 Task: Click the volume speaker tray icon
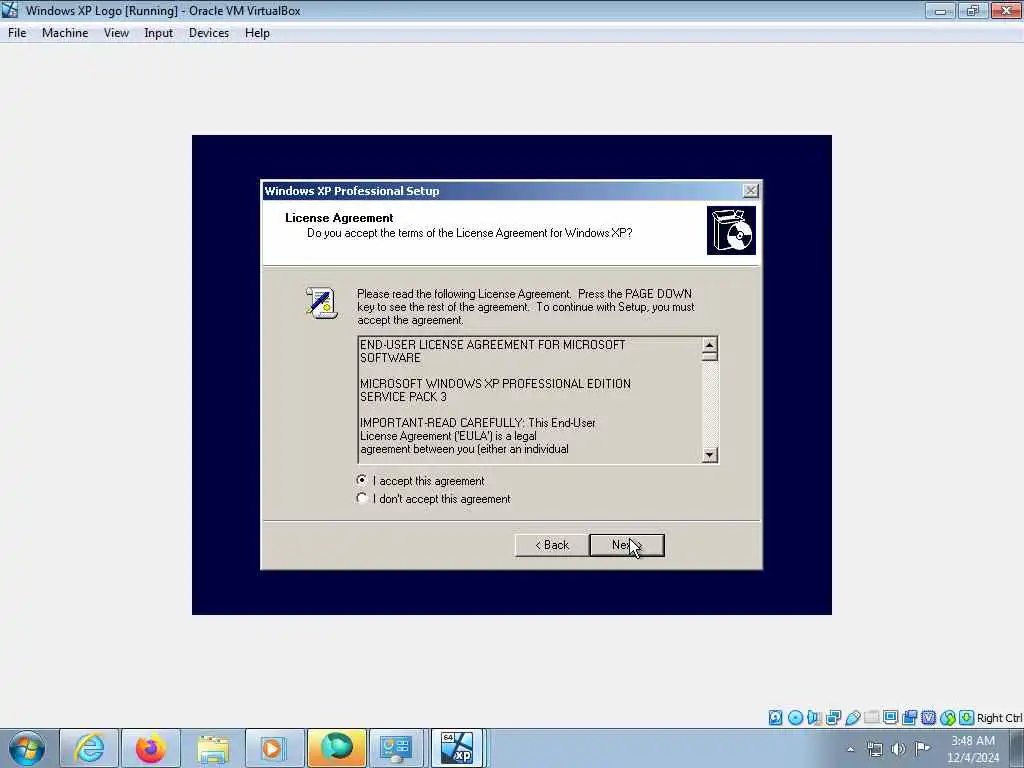(x=899, y=748)
